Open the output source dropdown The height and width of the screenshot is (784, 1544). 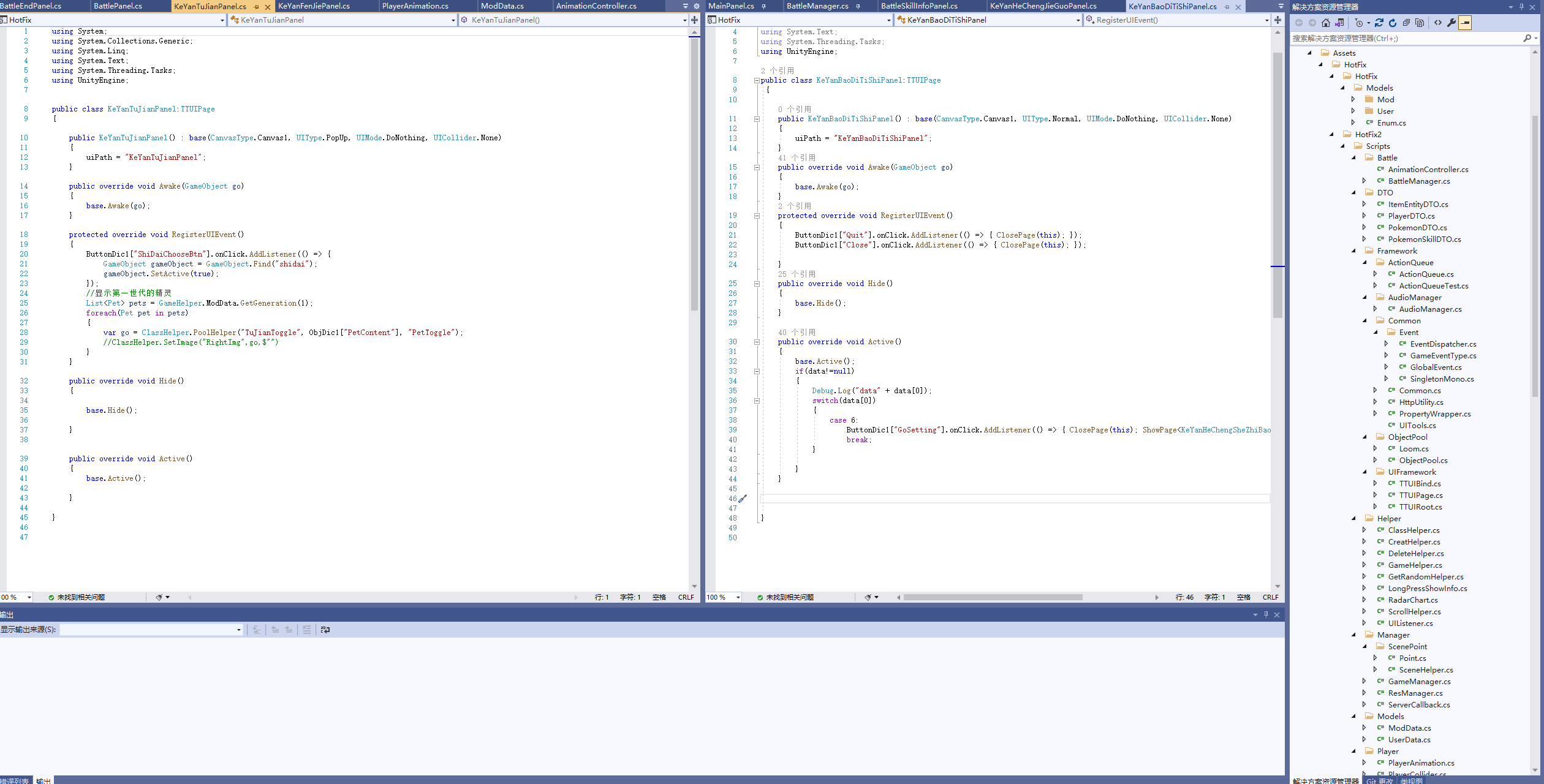point(239,630)
